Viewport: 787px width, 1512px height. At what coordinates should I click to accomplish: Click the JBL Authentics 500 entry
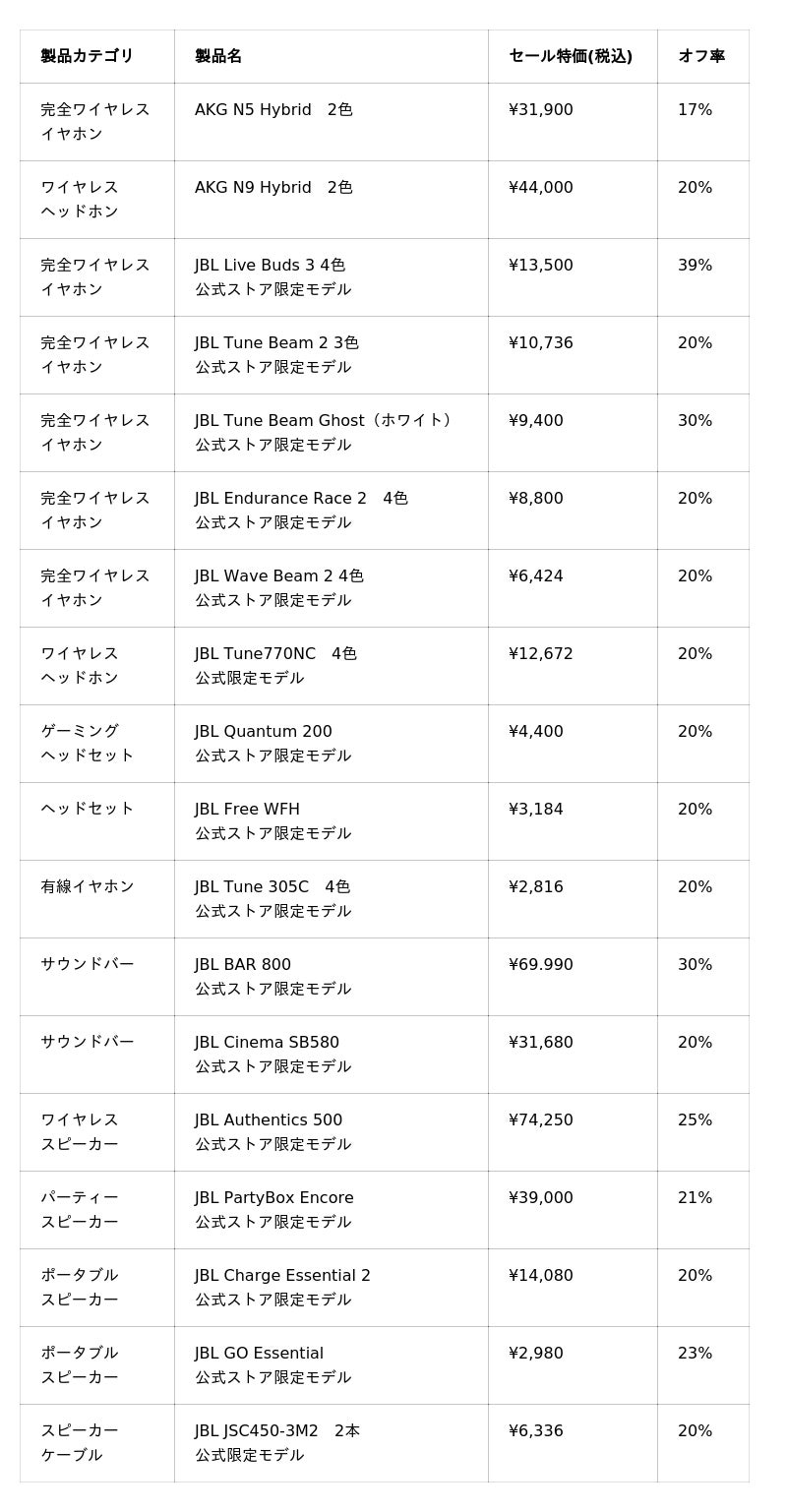pos(269,1120)
